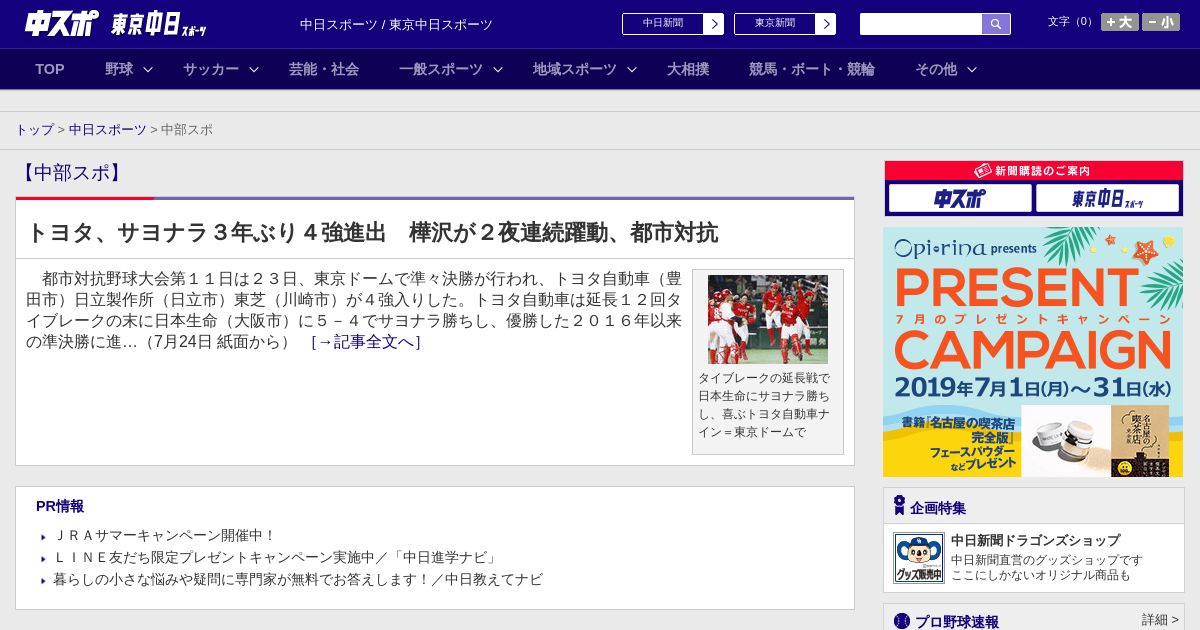Open the サッカー navigation menu

211,69
